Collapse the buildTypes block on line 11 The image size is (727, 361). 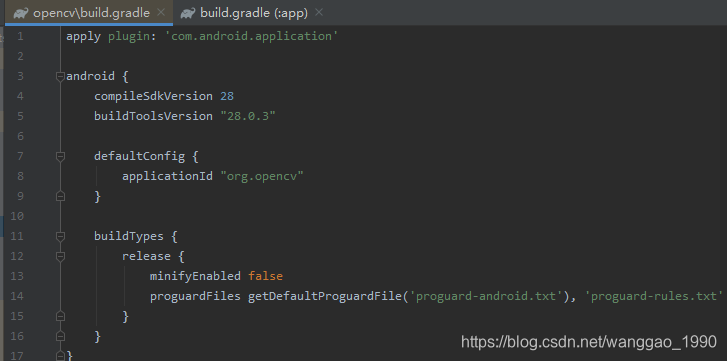tap(60, 236)
